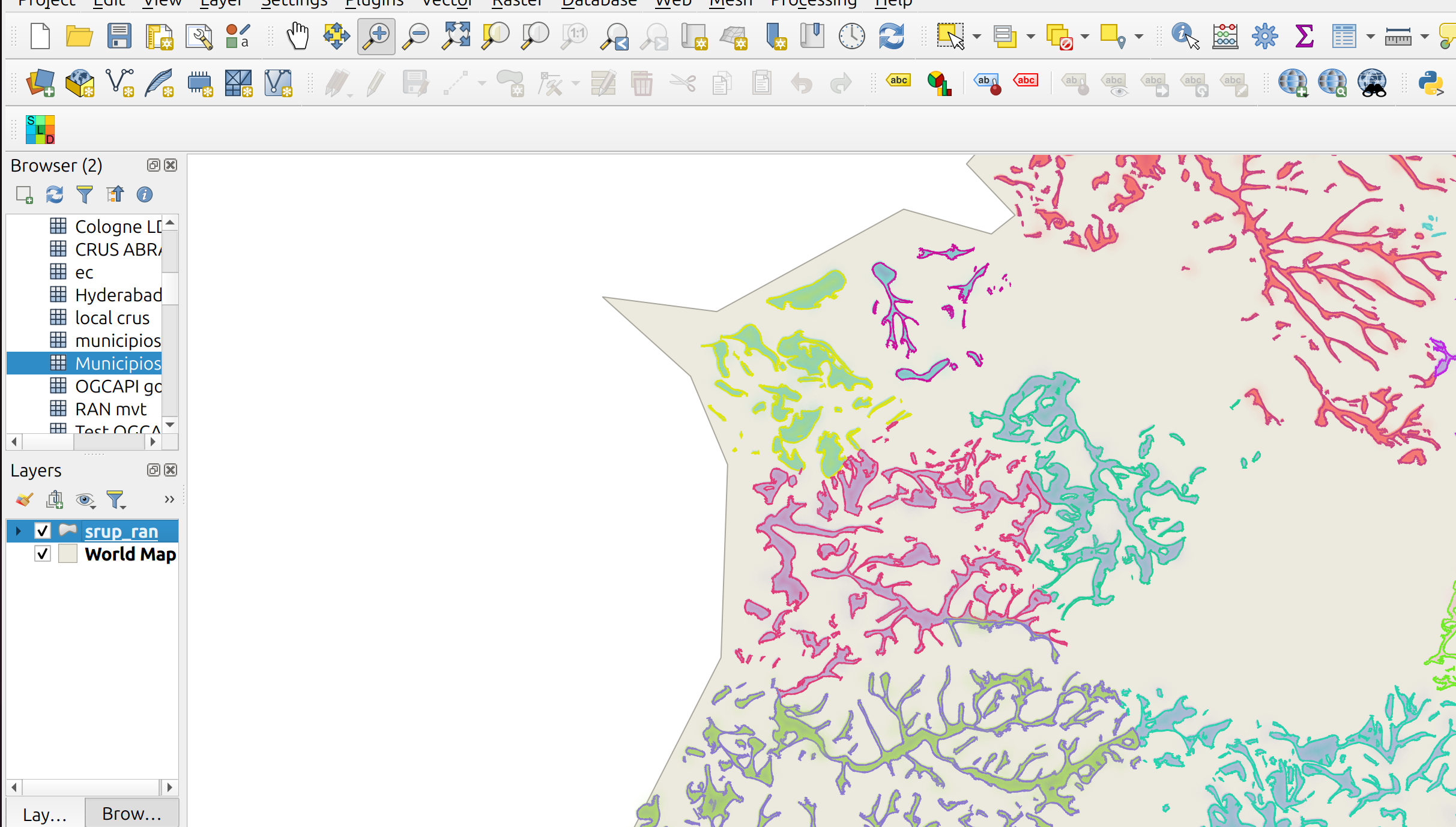Screen dimensions: 1456x827
Task: Toggle the World Map layer checkbox
Action: tap(42, 553)
